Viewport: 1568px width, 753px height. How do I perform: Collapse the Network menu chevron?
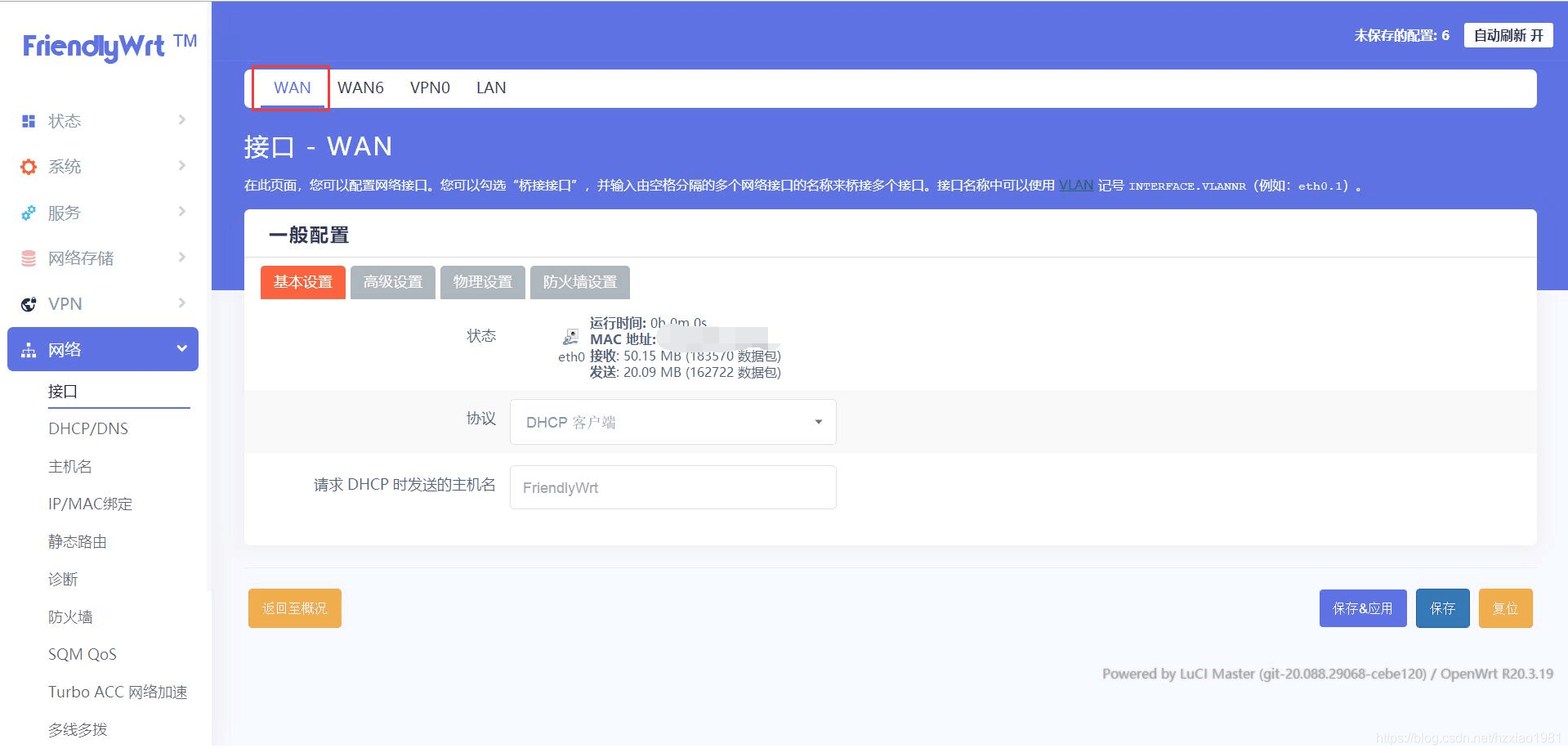[181, 349]
